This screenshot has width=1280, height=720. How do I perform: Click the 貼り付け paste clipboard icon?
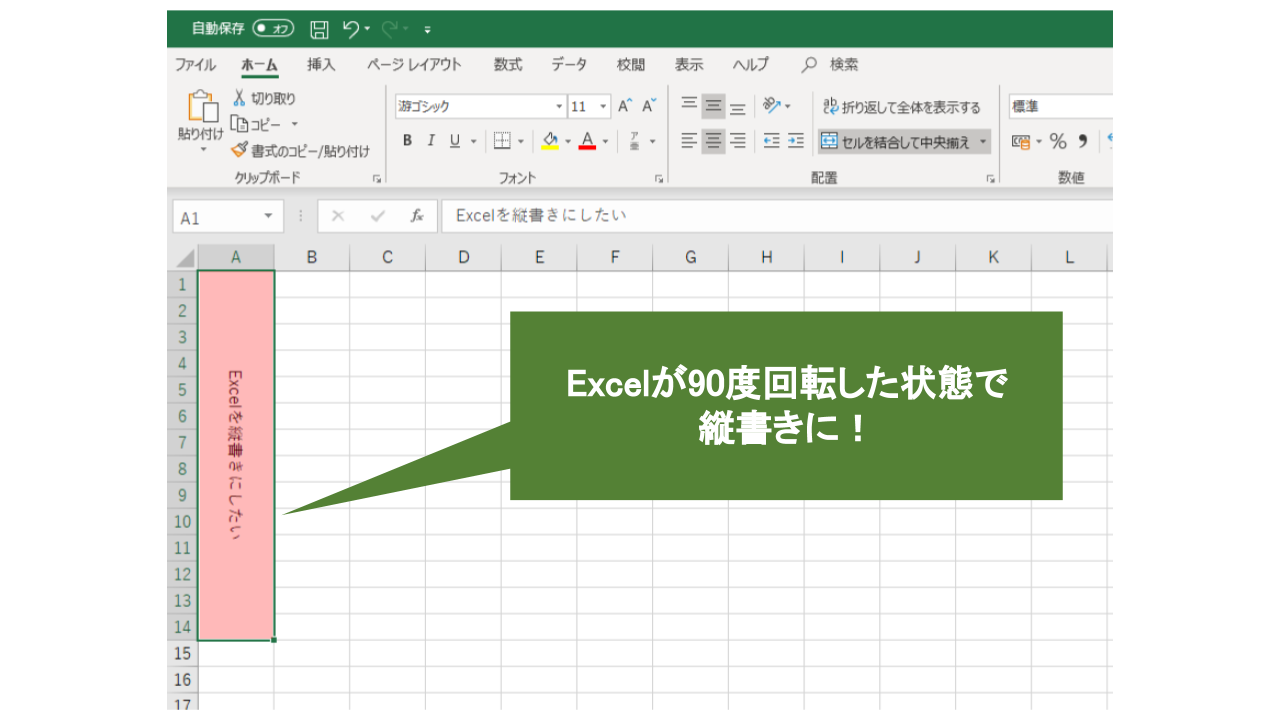[x=201, y=106]
